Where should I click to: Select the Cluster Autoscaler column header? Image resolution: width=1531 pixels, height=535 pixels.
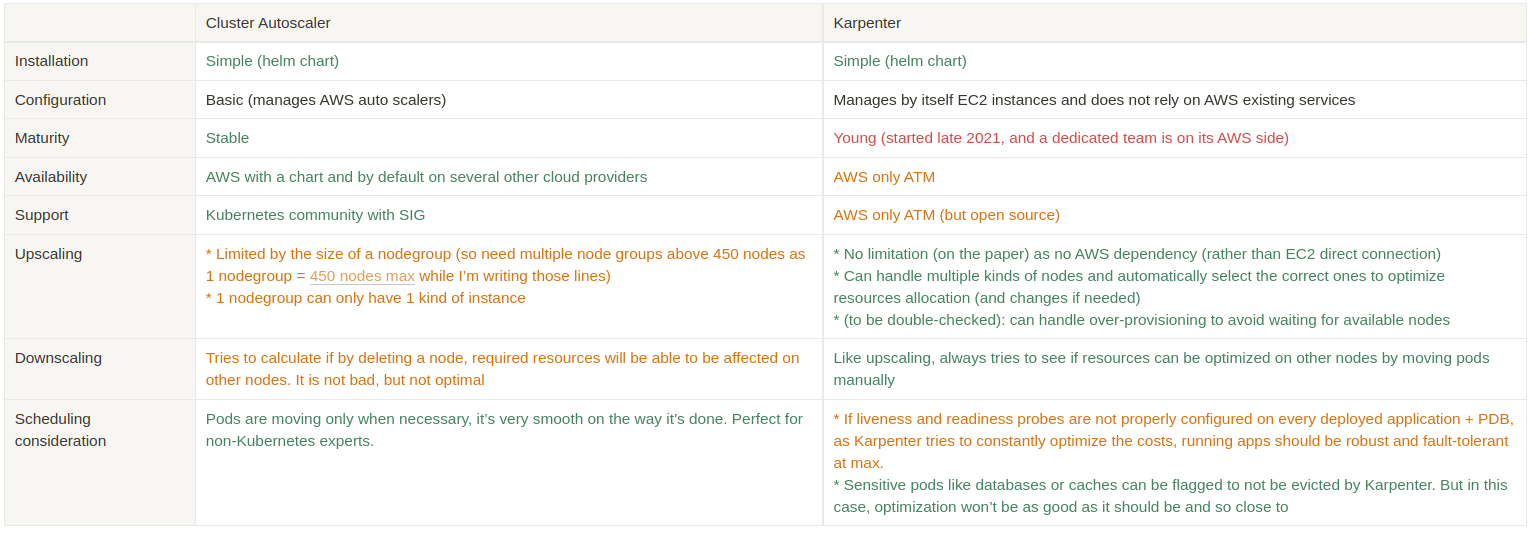pos(268,23)
